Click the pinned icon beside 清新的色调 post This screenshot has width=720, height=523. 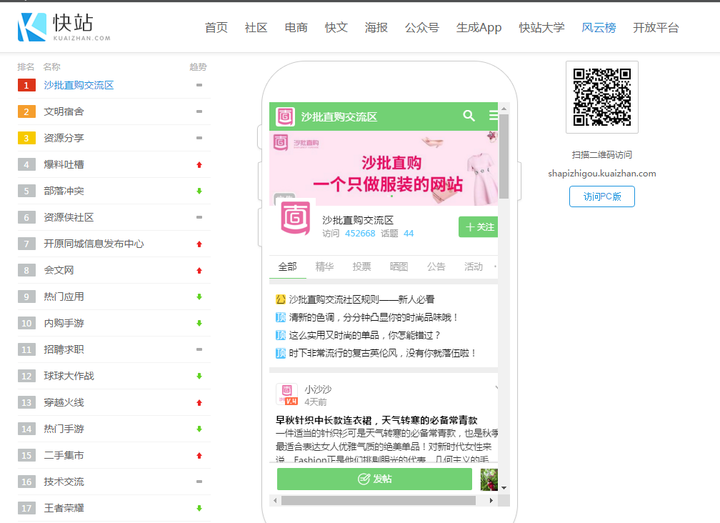click(280, 317)
